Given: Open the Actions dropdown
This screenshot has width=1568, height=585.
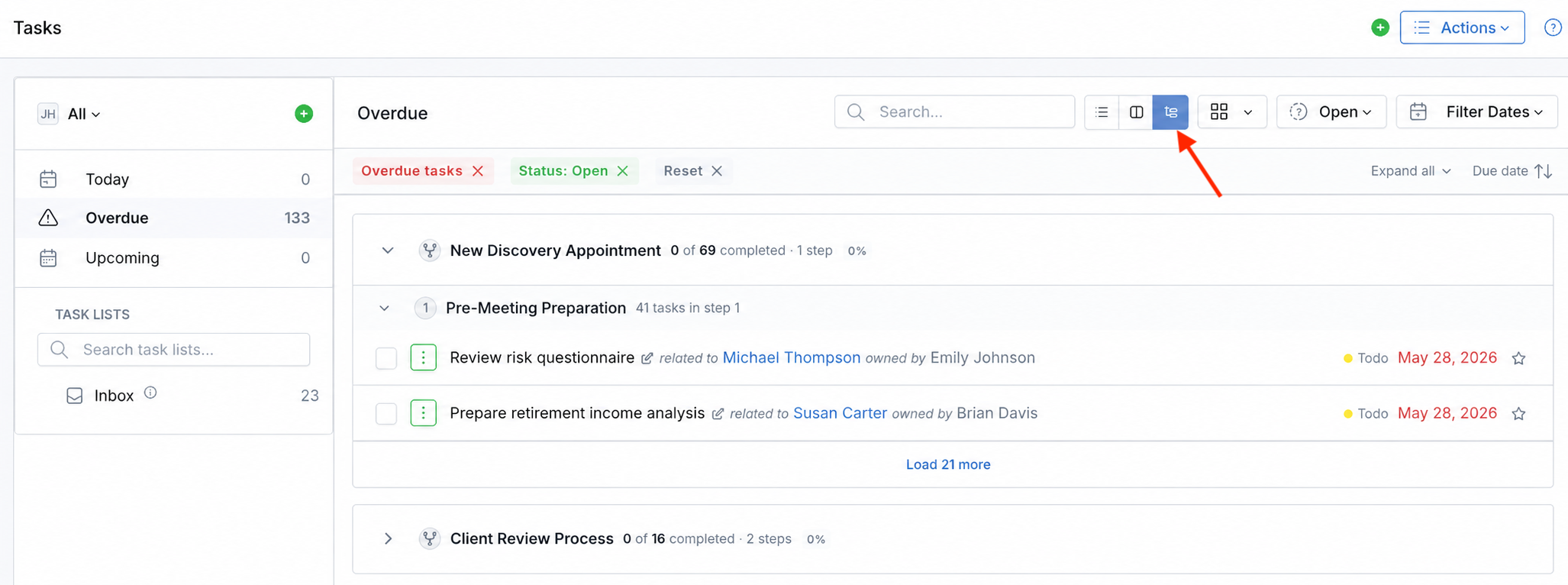Looking at the screenshot, I should pyautogui.click(x=1462, y=27).
